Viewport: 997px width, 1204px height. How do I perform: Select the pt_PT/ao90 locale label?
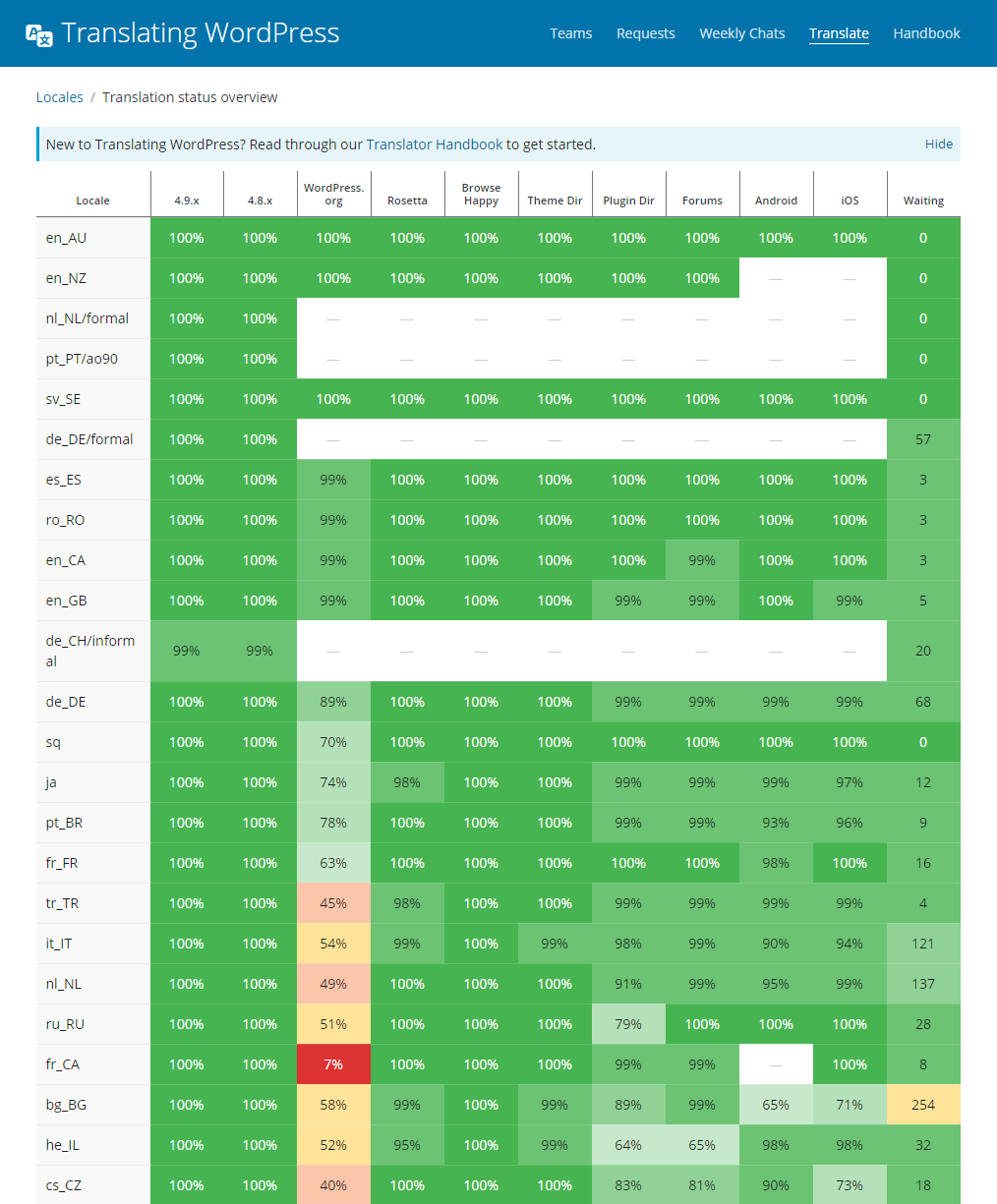pos(82,359)
